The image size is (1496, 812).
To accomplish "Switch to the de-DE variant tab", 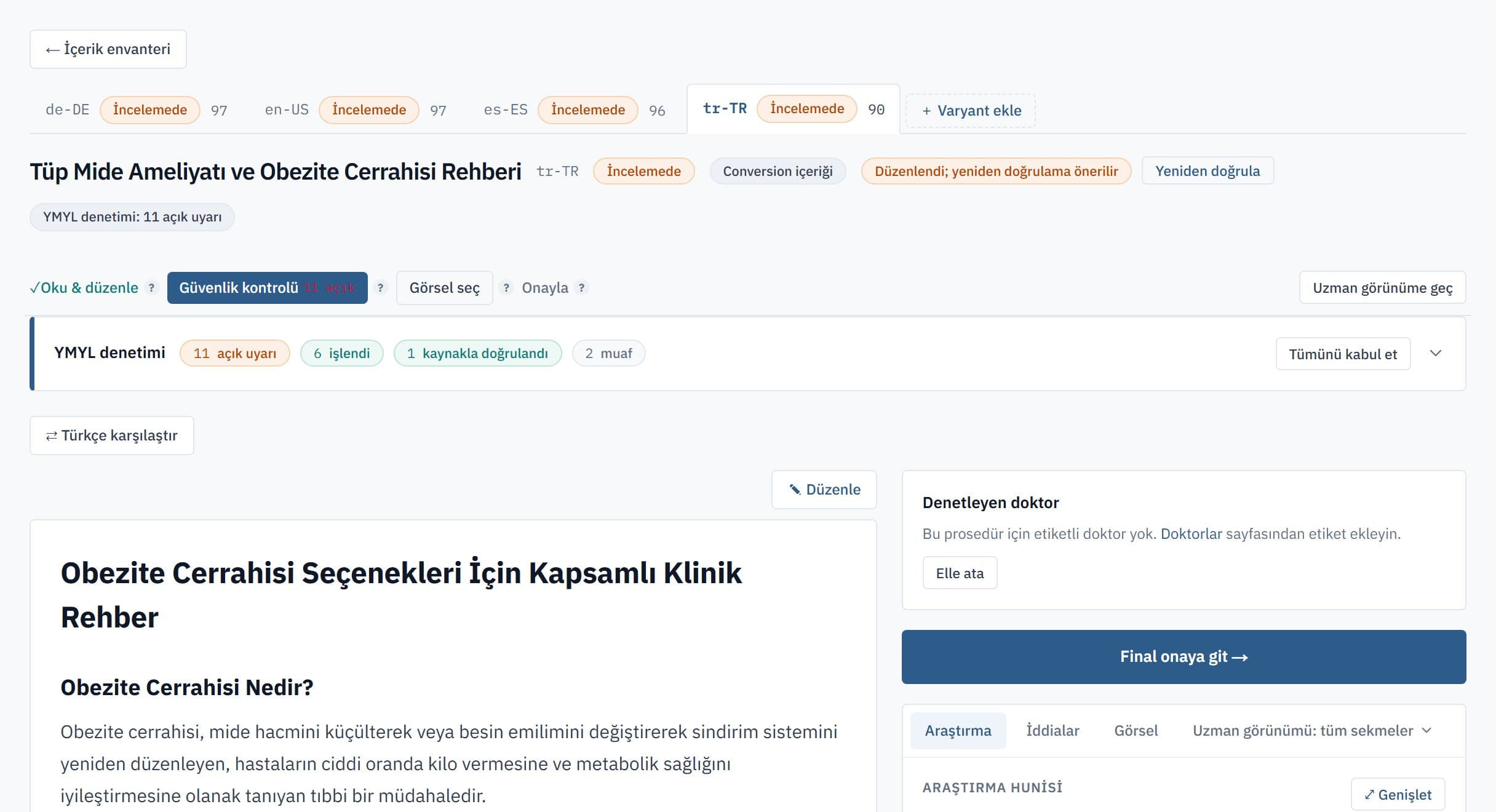I will (136, 109).
